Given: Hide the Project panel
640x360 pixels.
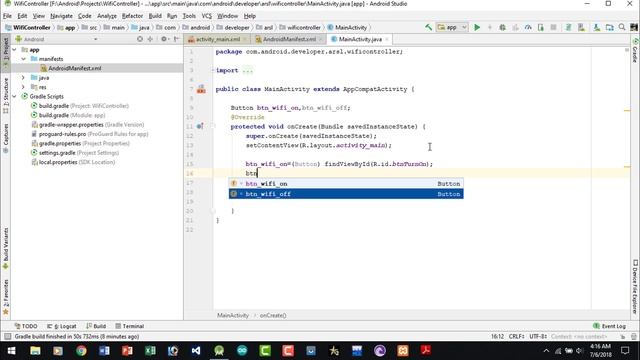Looking at the screenshot, I should coord(176,39).
